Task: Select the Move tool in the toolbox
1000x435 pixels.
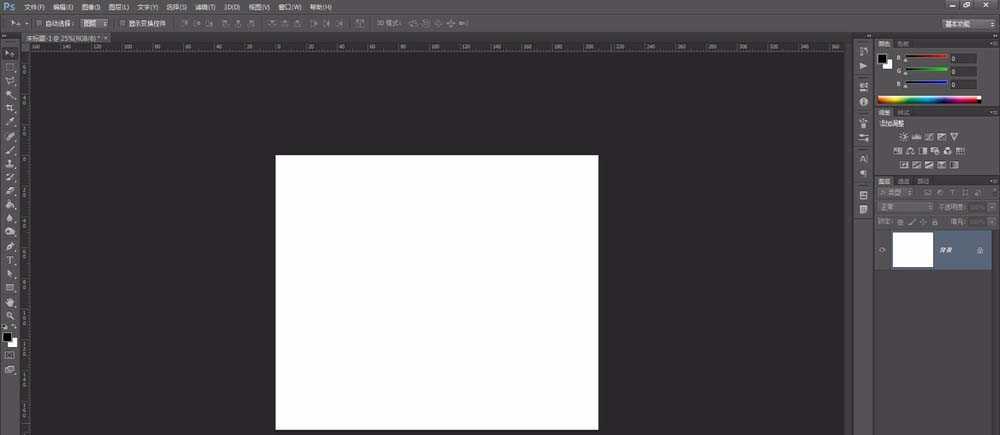Action: [10, 53]
